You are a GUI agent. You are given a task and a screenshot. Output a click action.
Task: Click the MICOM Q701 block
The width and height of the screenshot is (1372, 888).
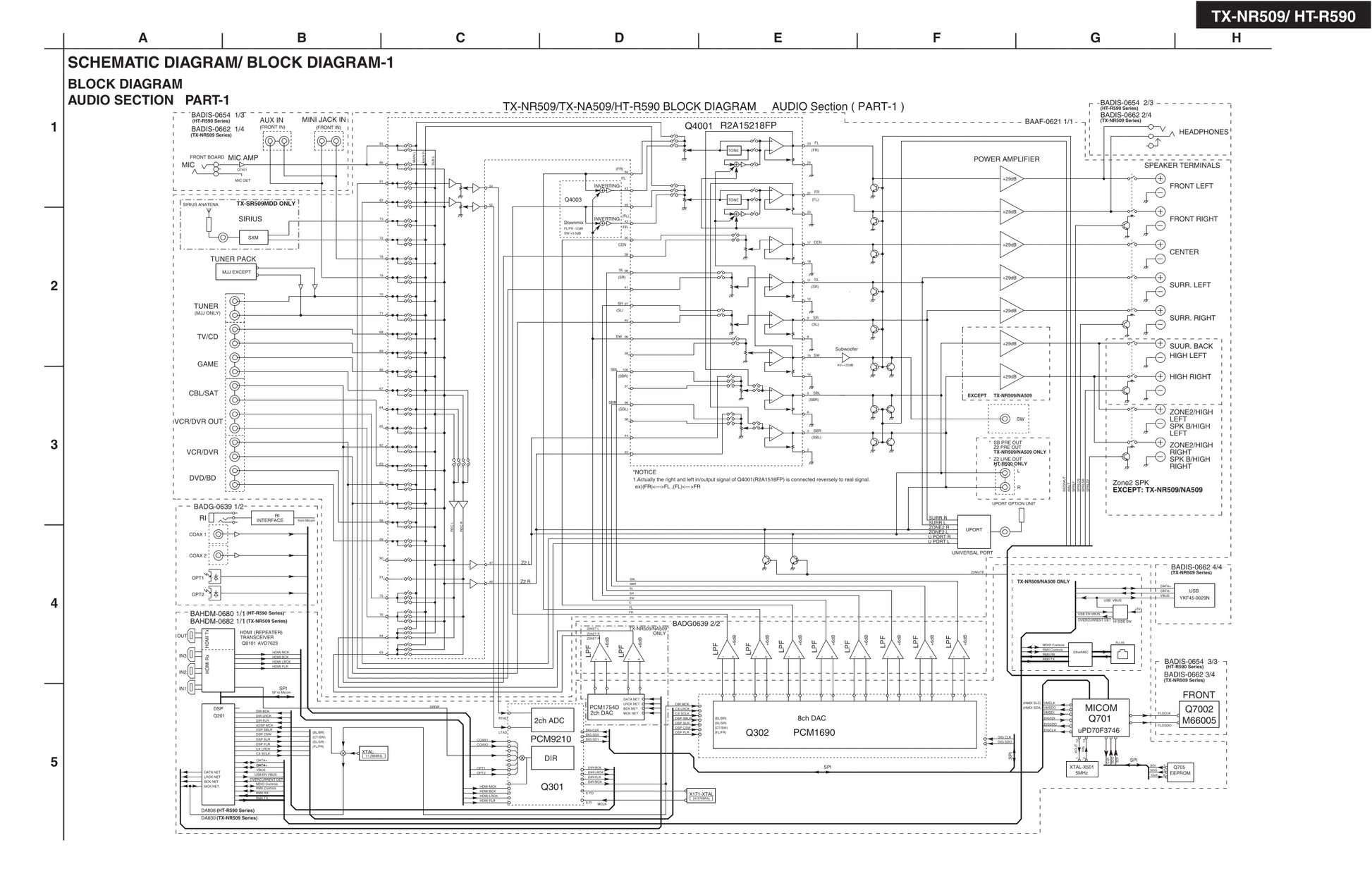(x=1099, y=718)
